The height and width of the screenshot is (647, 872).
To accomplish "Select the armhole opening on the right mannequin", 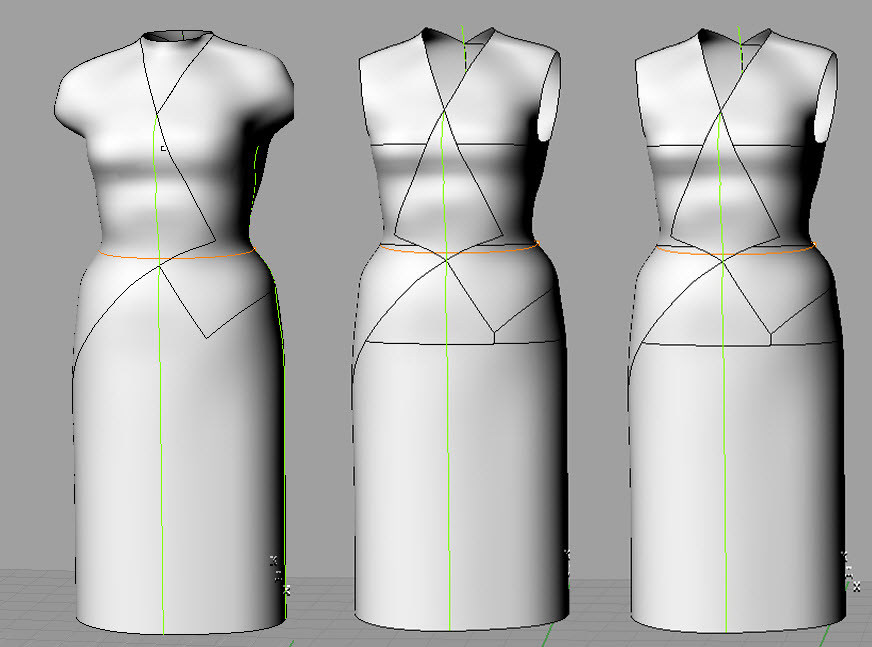I will click(825, 97).
